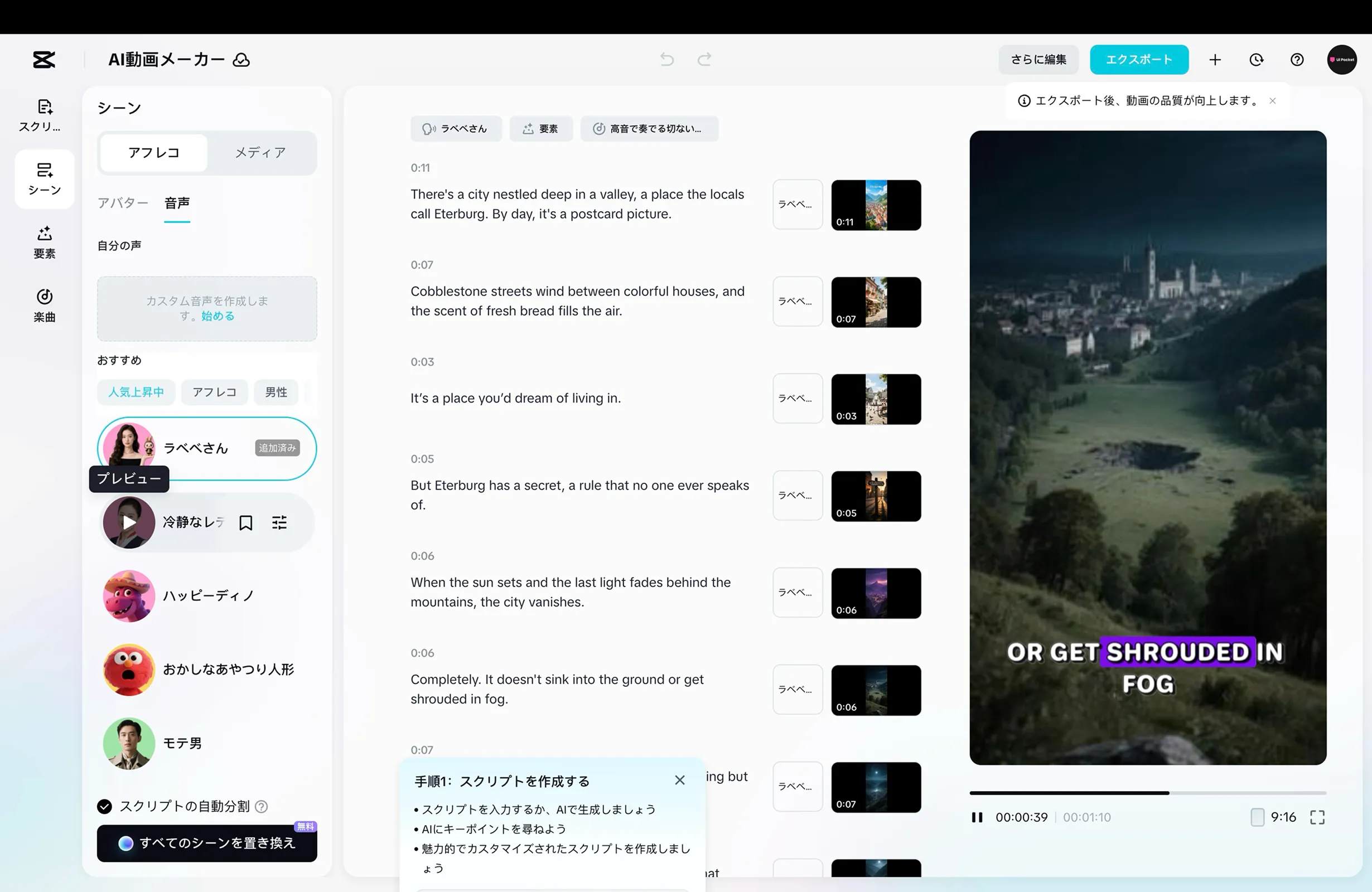Open the スクリプト panel in the sidebar

pyautogui.click(x=44, y=114)
